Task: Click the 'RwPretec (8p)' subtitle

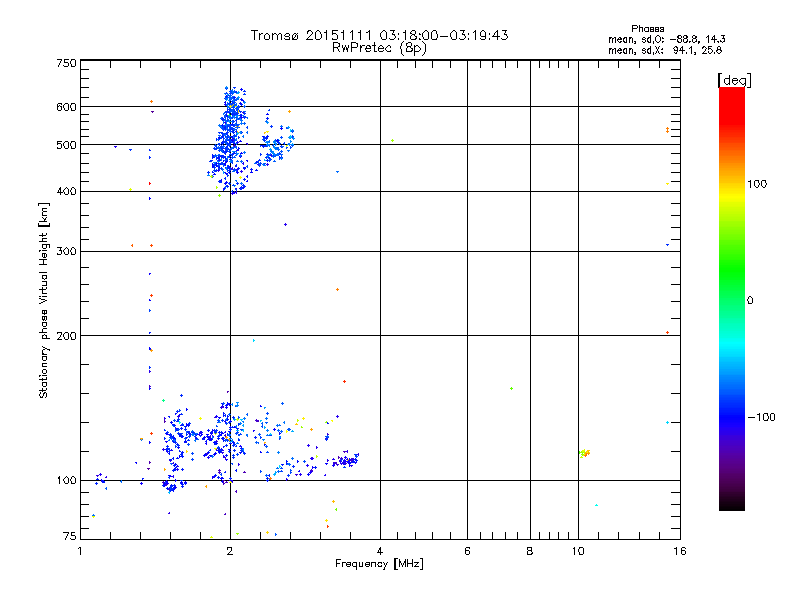Action: pos(379,48)
